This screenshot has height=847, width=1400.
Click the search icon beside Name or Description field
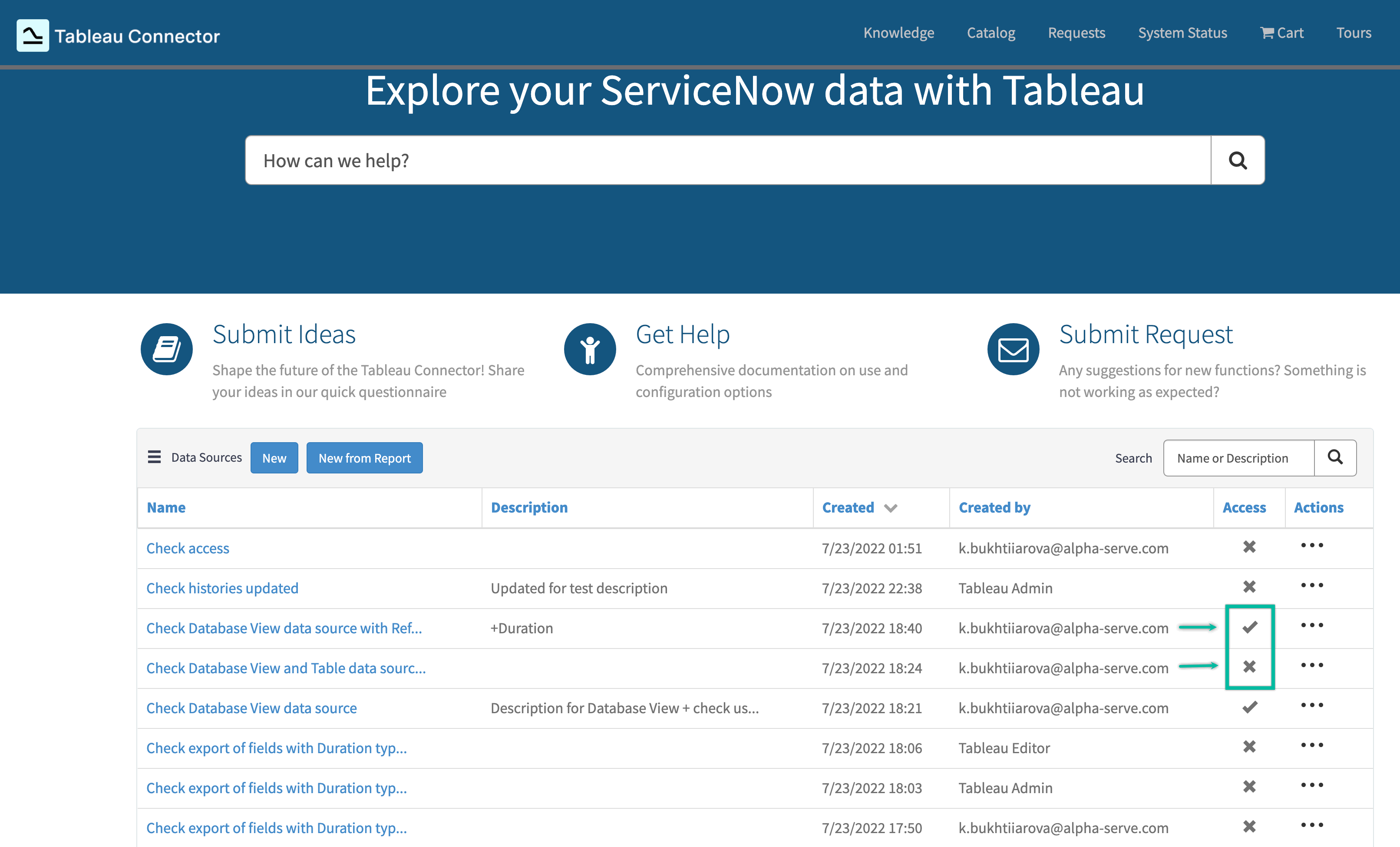tap(1335, 458)
